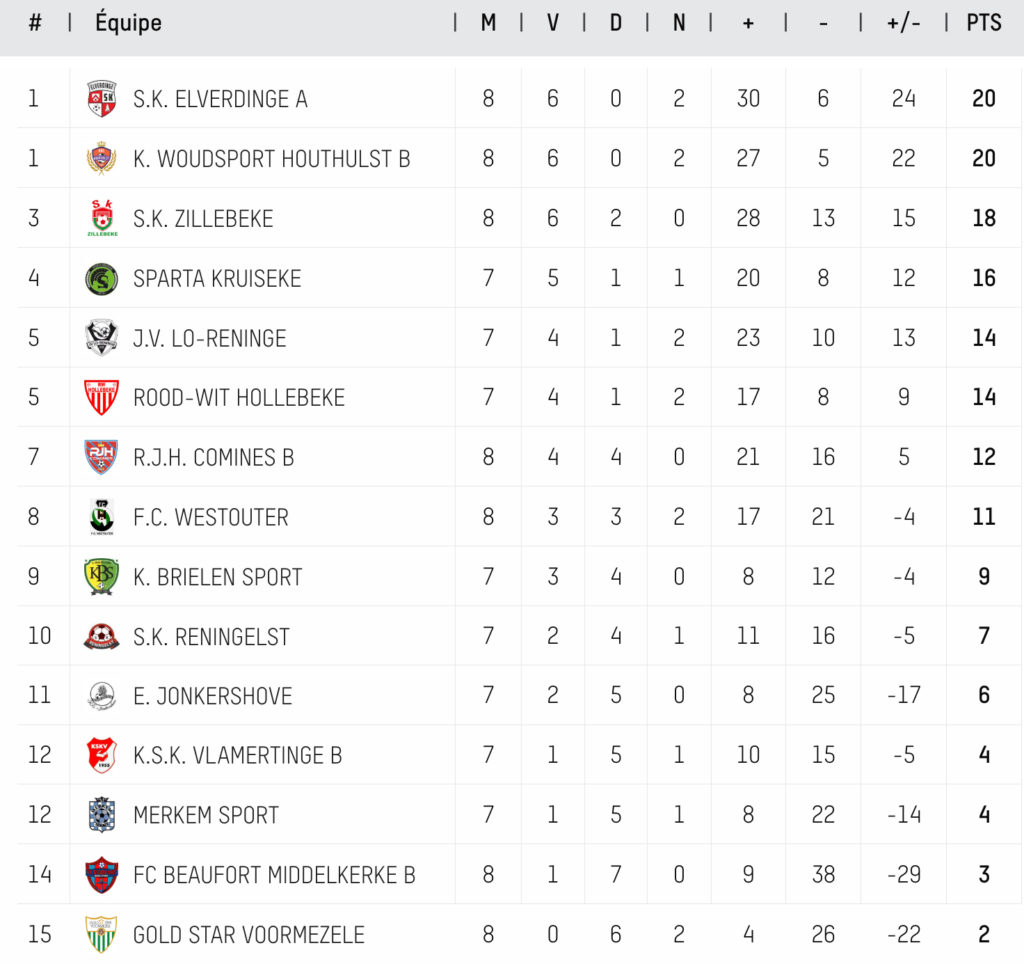Click the K. Brielen Sport yellow-green crest

[101, 577]
